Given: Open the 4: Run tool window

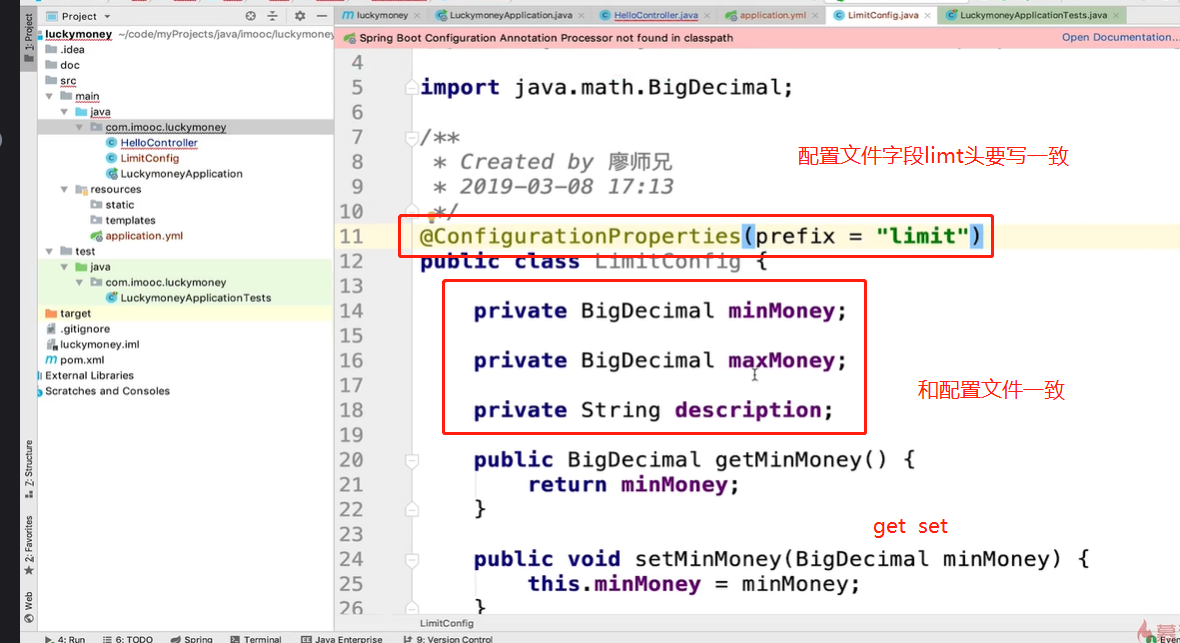Looking at the screenshot, I should 65,638.
